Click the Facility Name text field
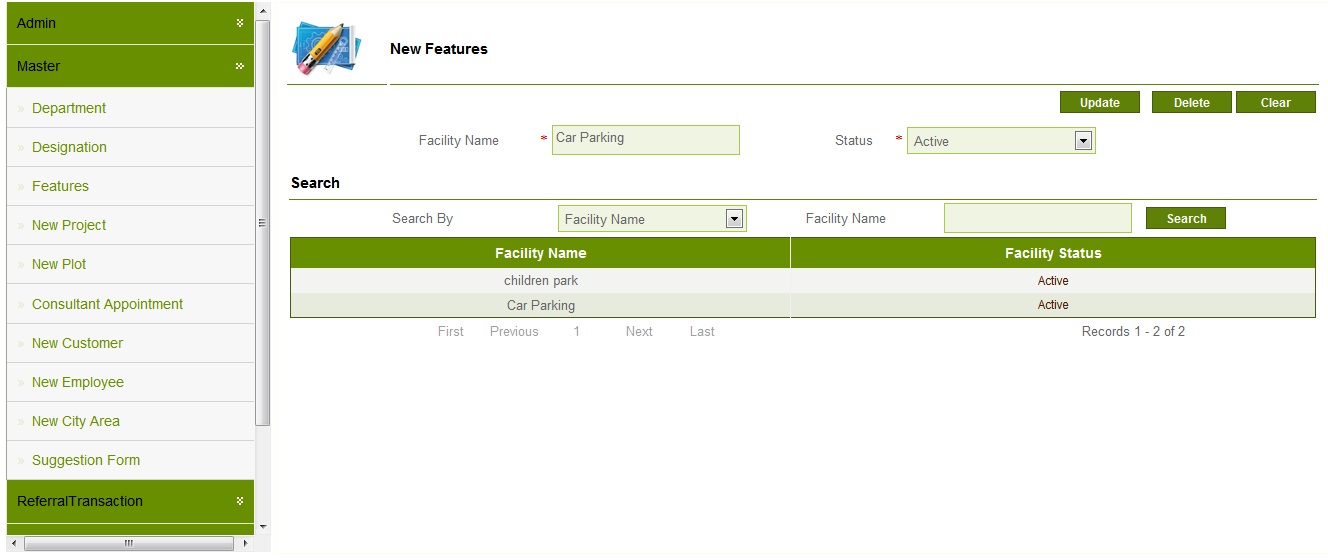The height and width of the screenshot is (560, 1328). 645,140
